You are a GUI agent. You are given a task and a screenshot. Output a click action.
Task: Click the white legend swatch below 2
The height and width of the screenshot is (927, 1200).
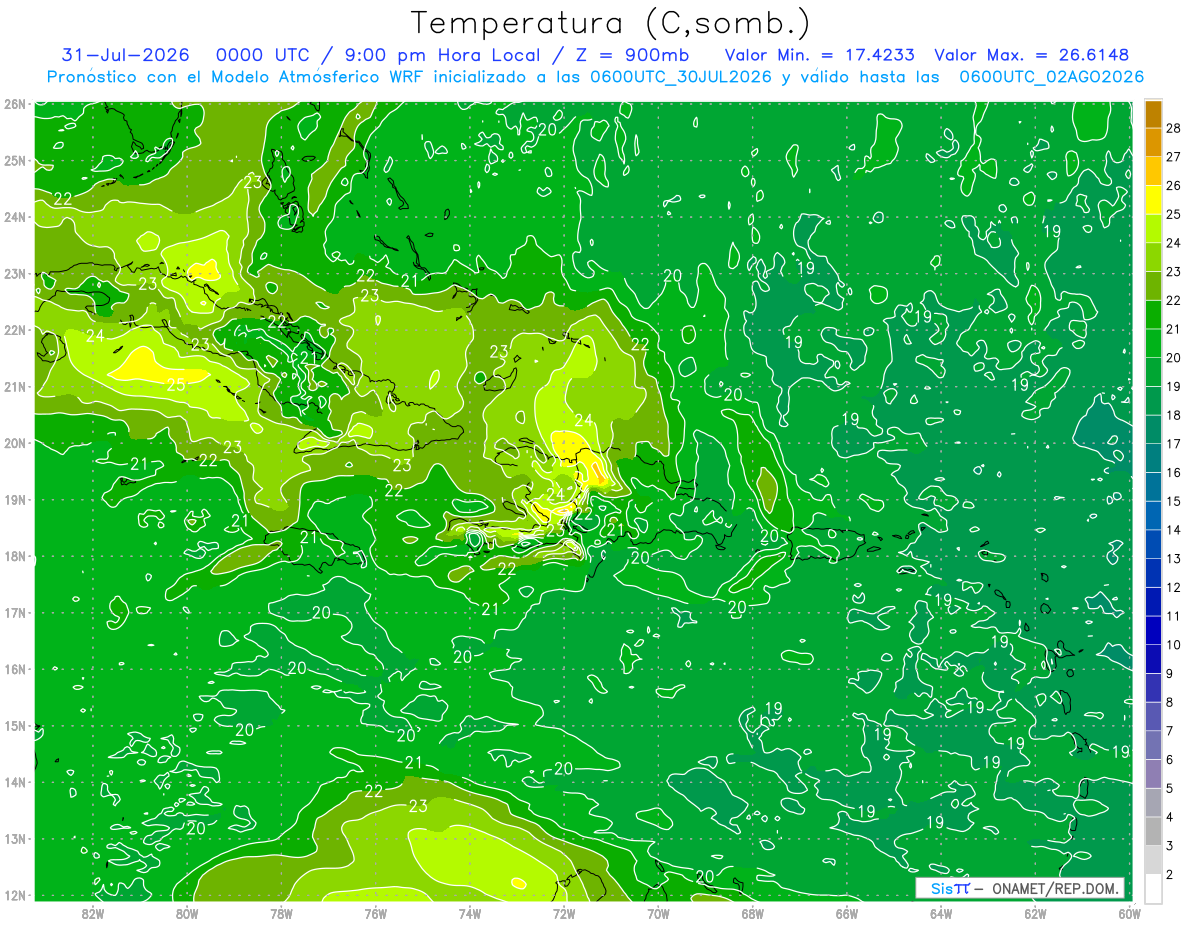[1153, 889]
